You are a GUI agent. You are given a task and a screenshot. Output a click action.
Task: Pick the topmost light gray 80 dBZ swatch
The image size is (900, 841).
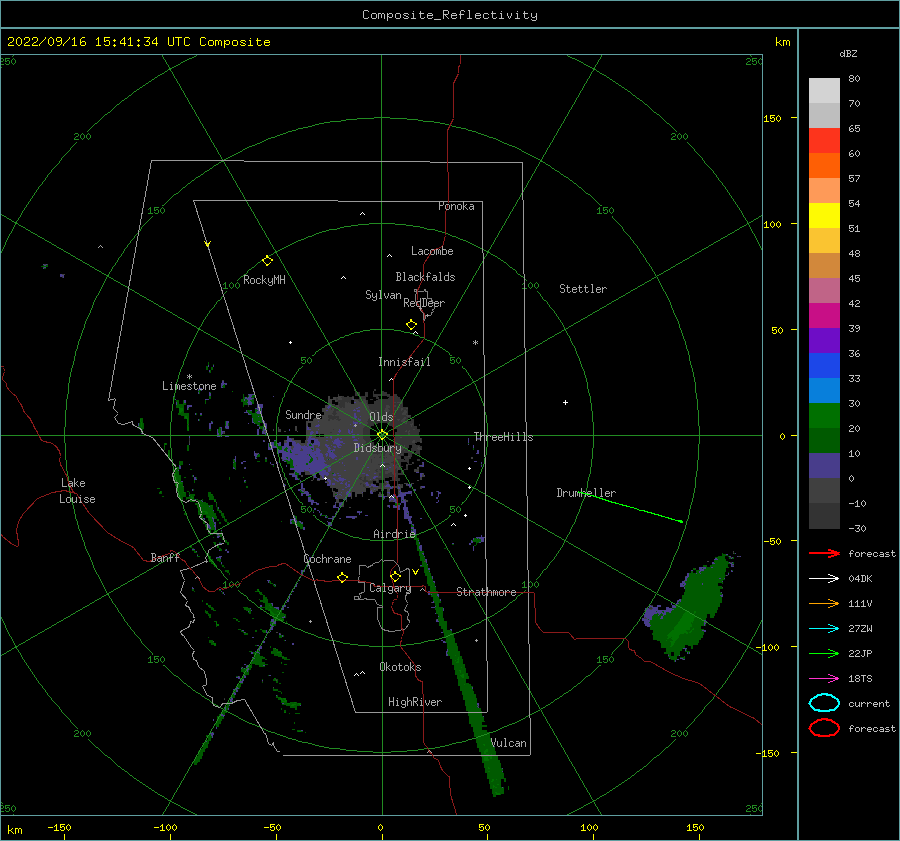point(824,91)
